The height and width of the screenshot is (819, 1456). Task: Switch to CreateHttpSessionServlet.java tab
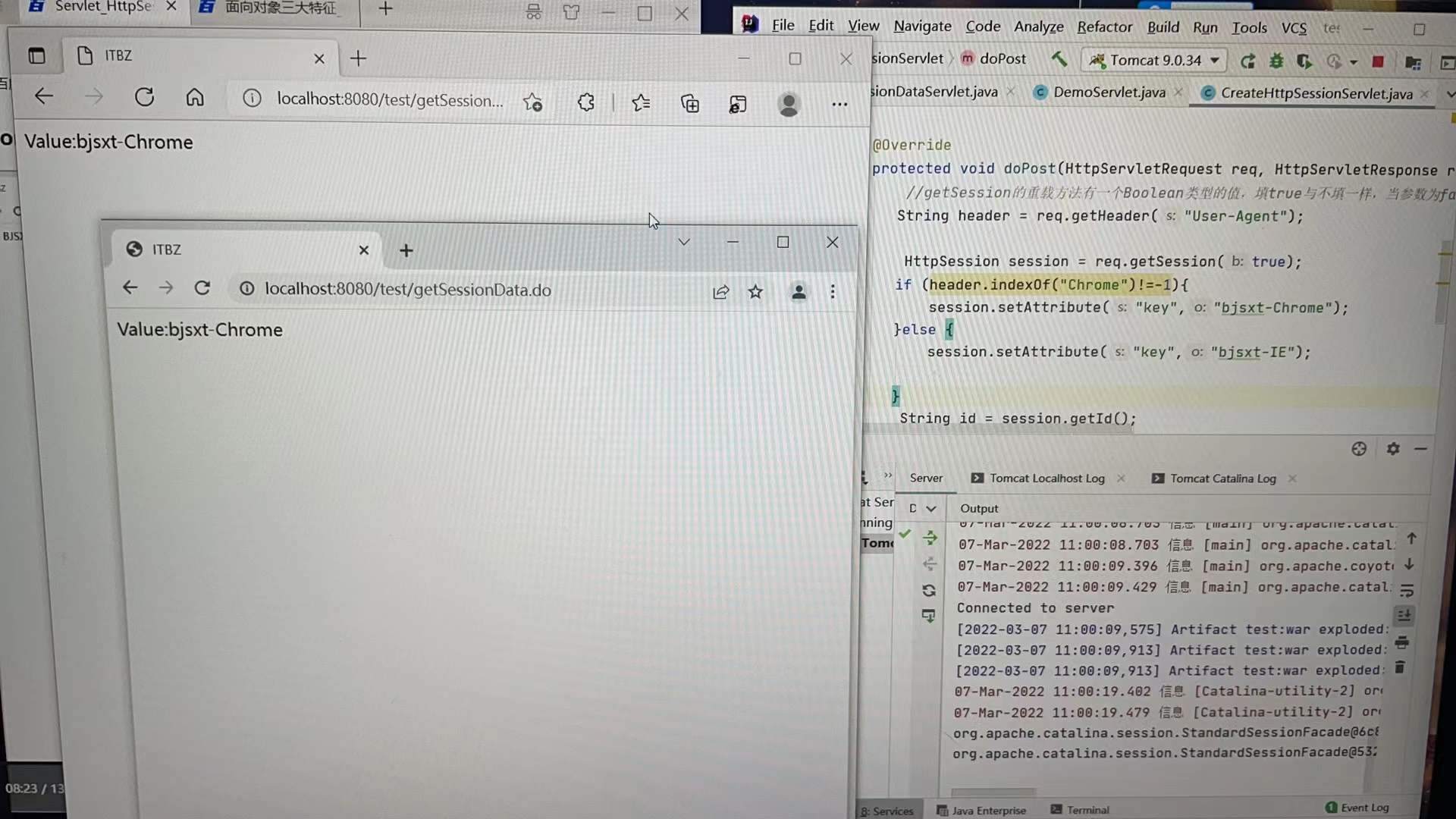pyautogui.click(x=1316, y=93)
